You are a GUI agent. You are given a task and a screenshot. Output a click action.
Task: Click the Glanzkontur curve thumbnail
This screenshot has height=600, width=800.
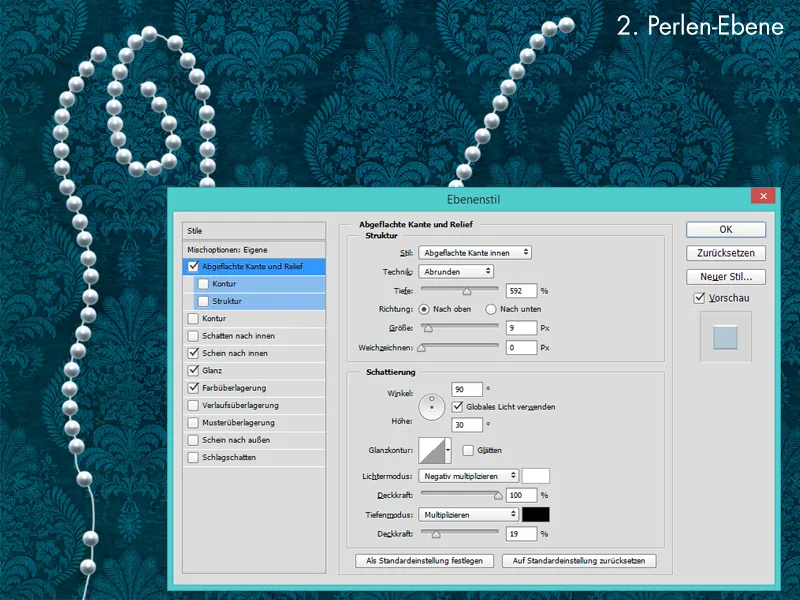coord(432,451)
